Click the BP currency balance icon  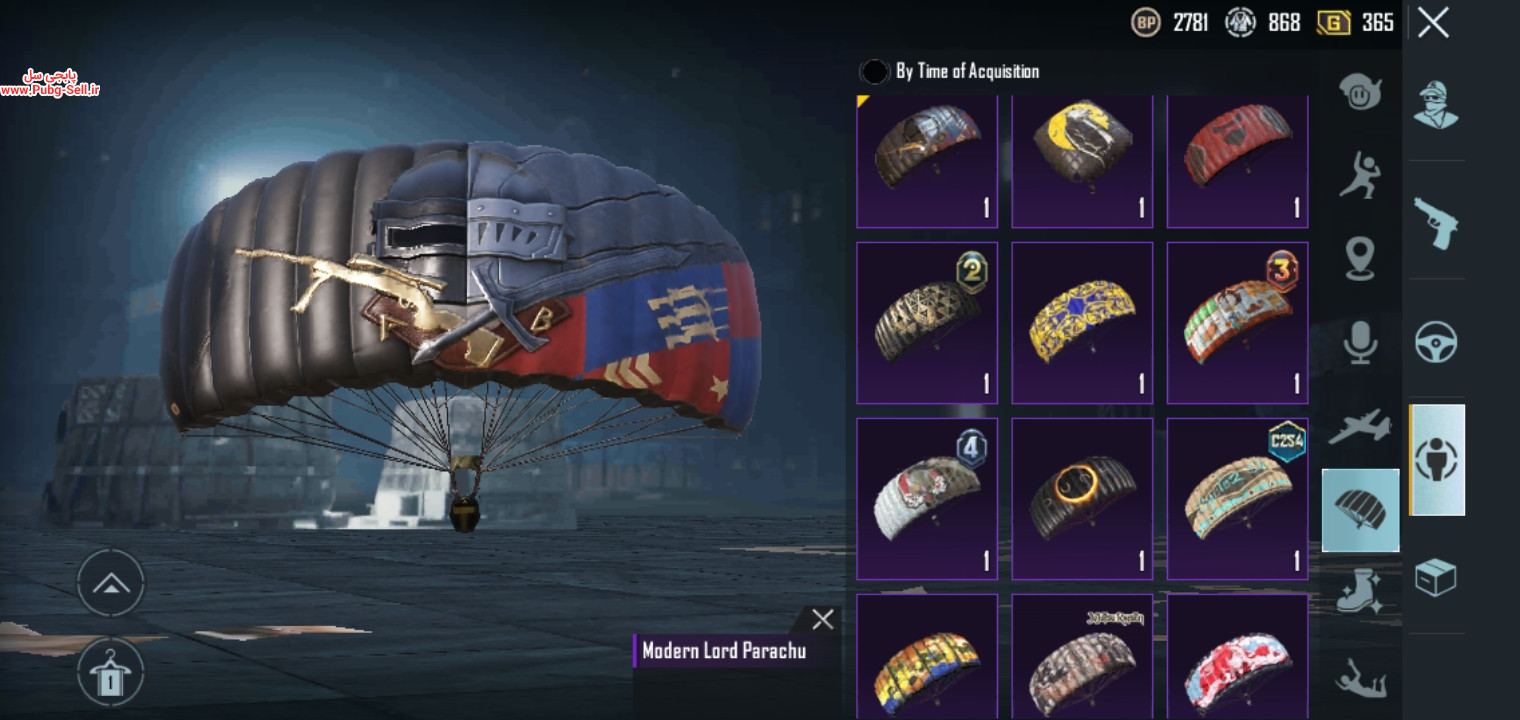pyautogui.click(x=1146, y=22)
